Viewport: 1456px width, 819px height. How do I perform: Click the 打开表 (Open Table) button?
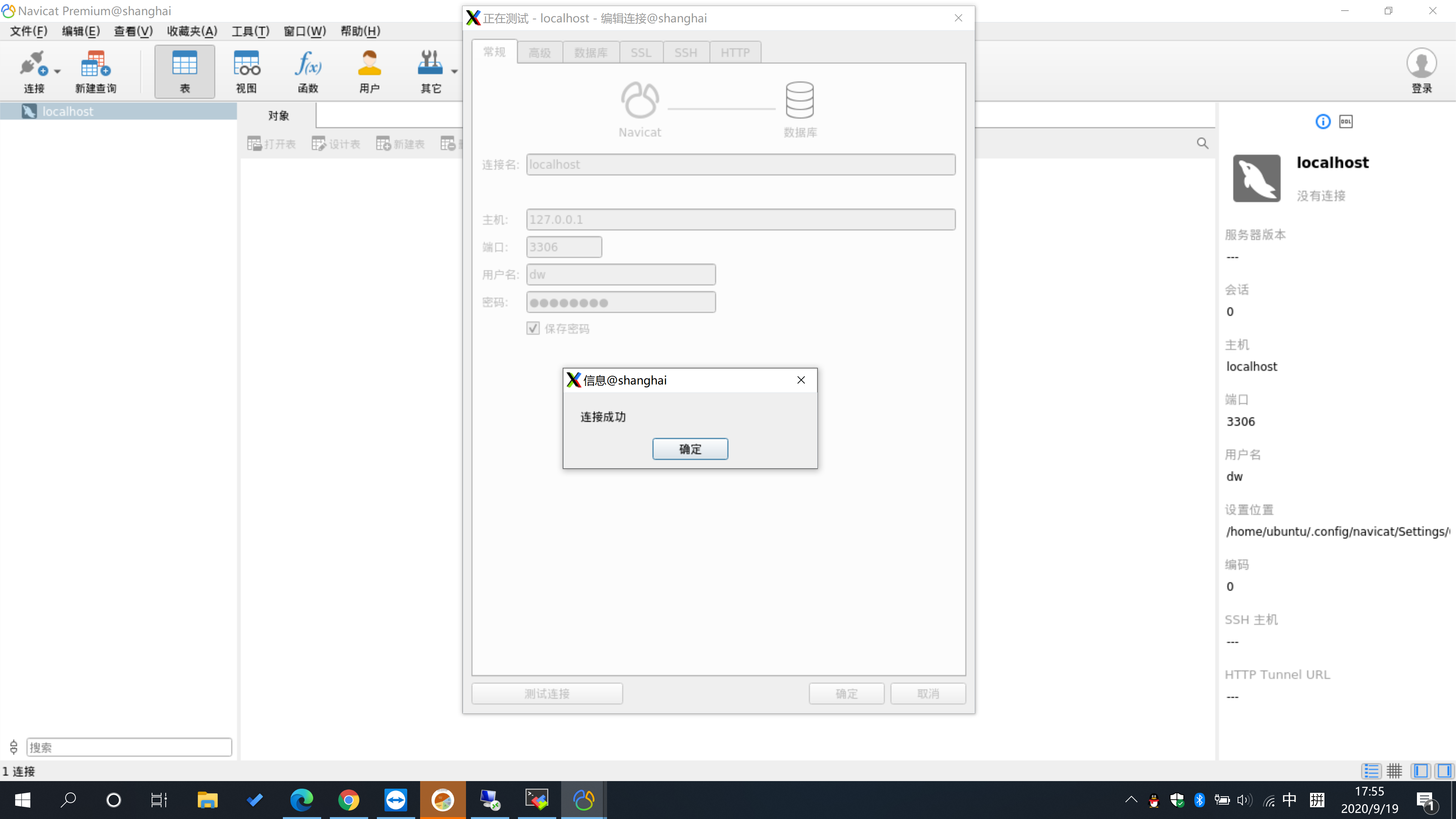coord(271,144)
